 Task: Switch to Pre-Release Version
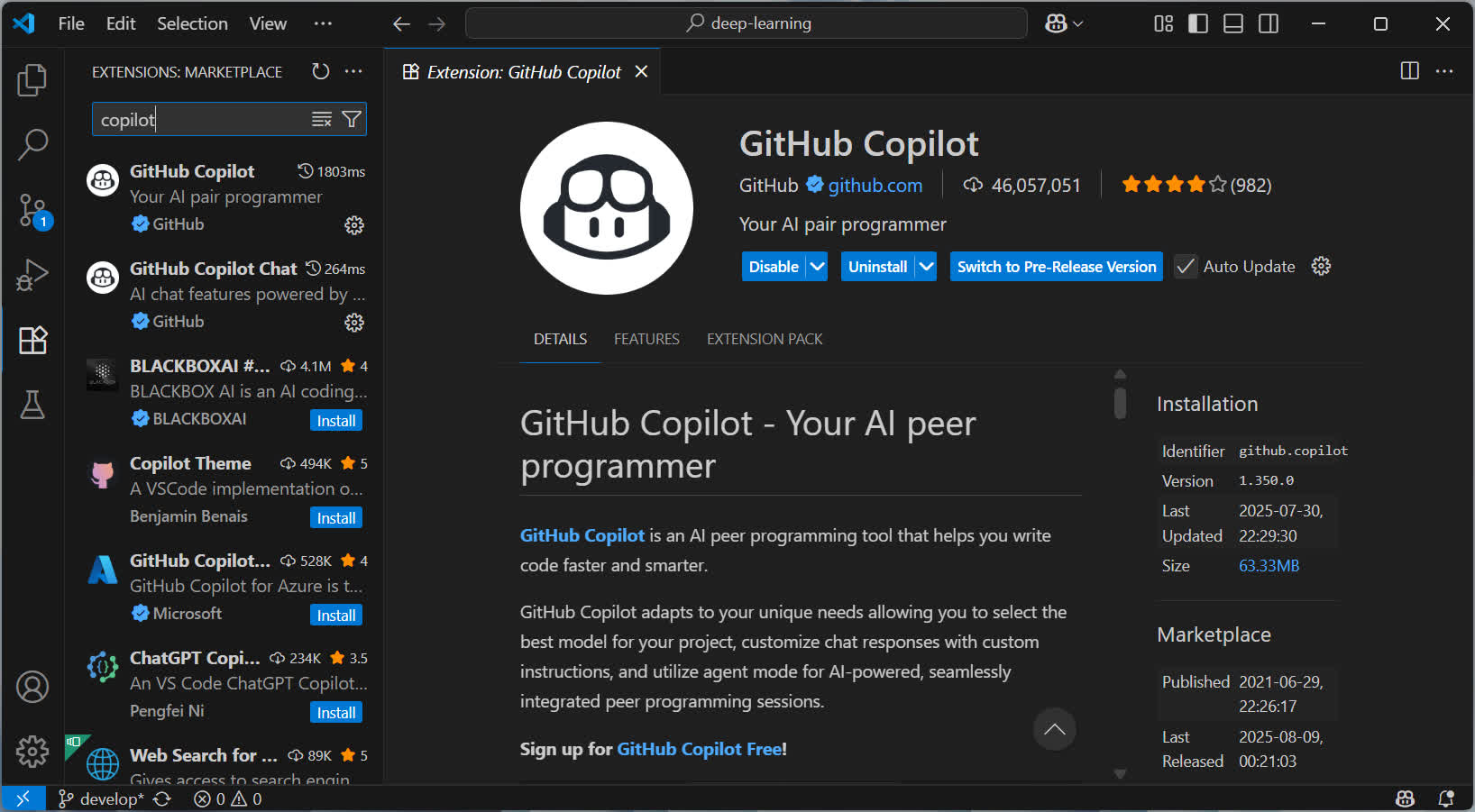tap(1057, 267)
